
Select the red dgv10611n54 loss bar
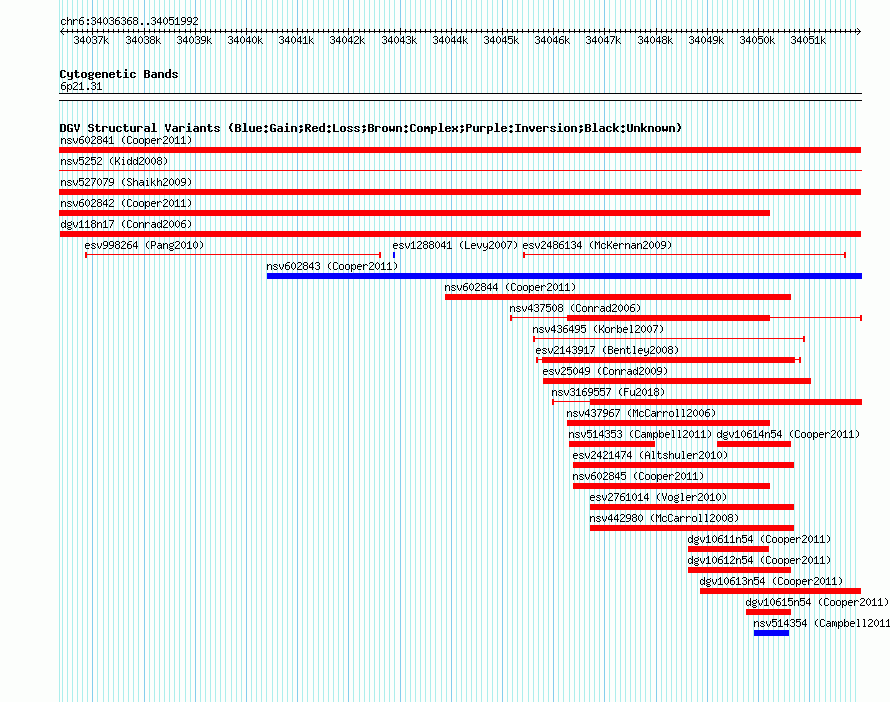[728, 549]
